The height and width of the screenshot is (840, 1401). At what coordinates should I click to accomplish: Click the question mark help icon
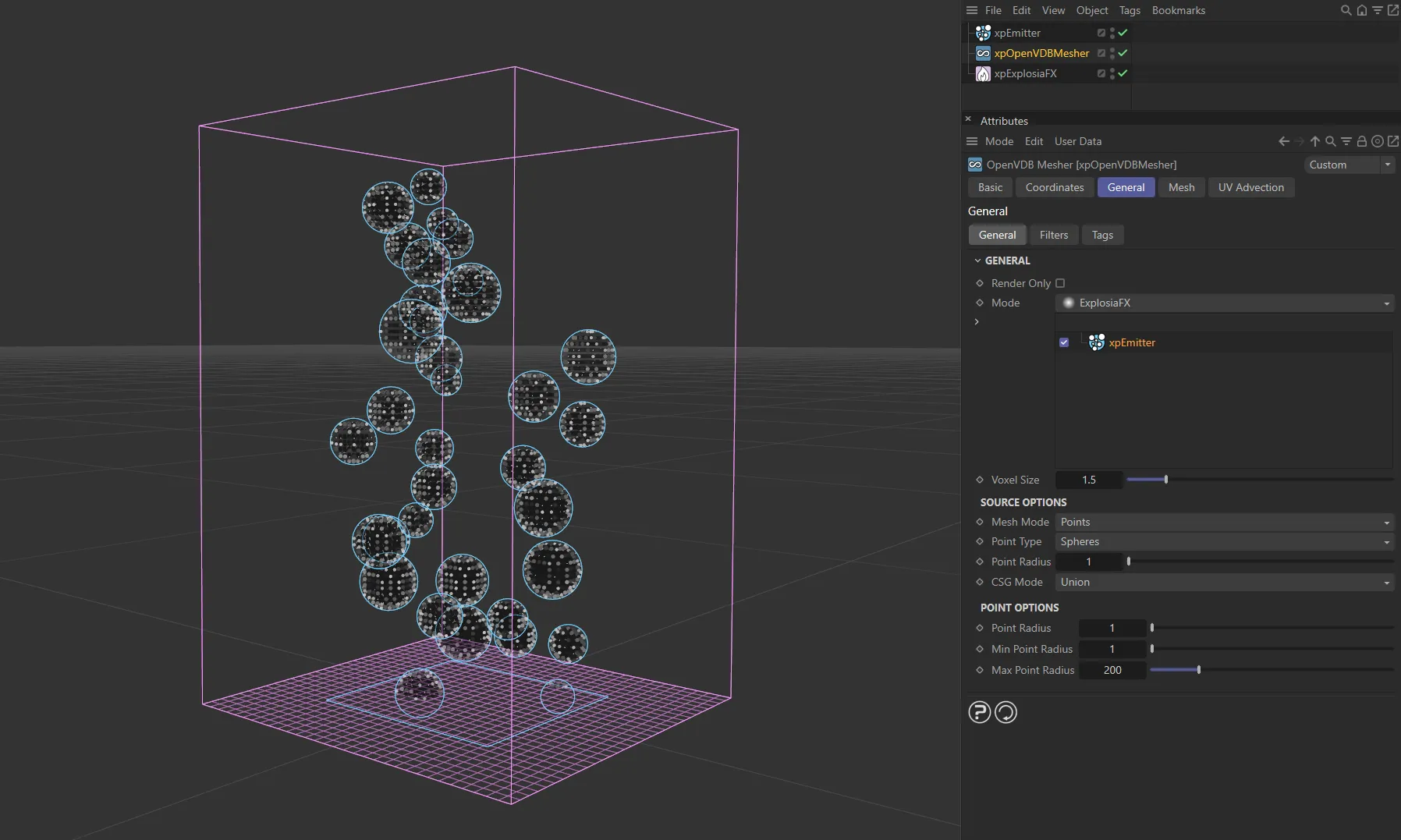tap(979, 712)
